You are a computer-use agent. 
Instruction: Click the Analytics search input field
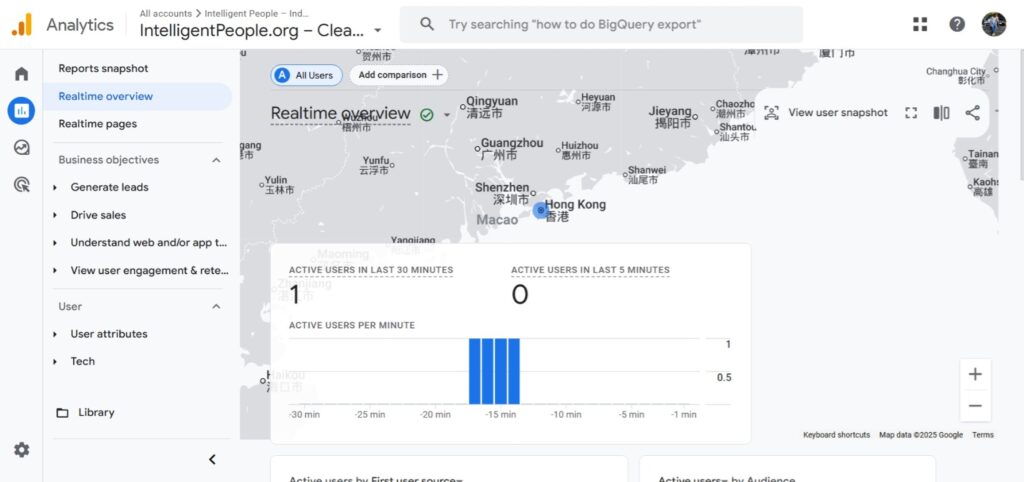point(600,24)
